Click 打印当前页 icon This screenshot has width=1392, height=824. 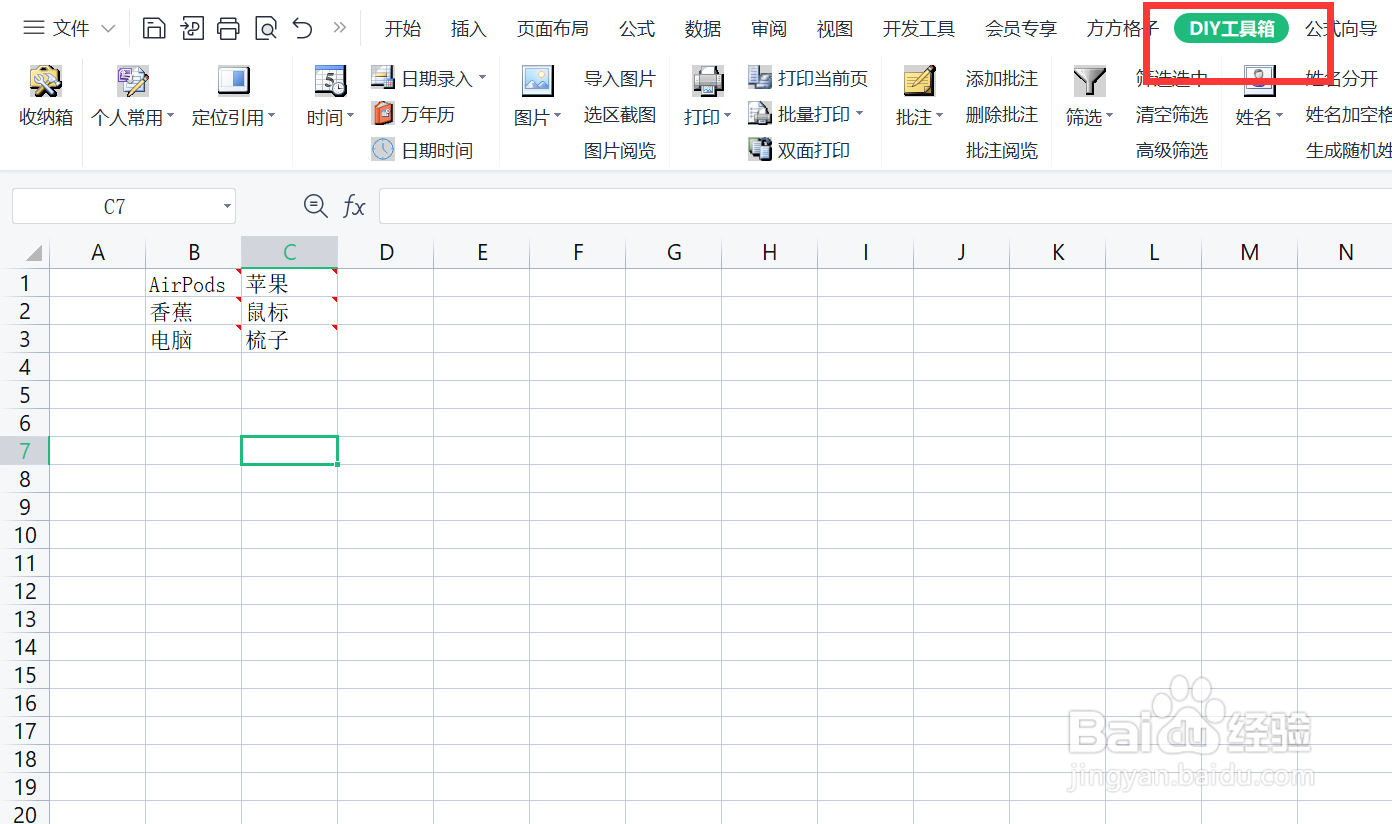pos(760,77)
